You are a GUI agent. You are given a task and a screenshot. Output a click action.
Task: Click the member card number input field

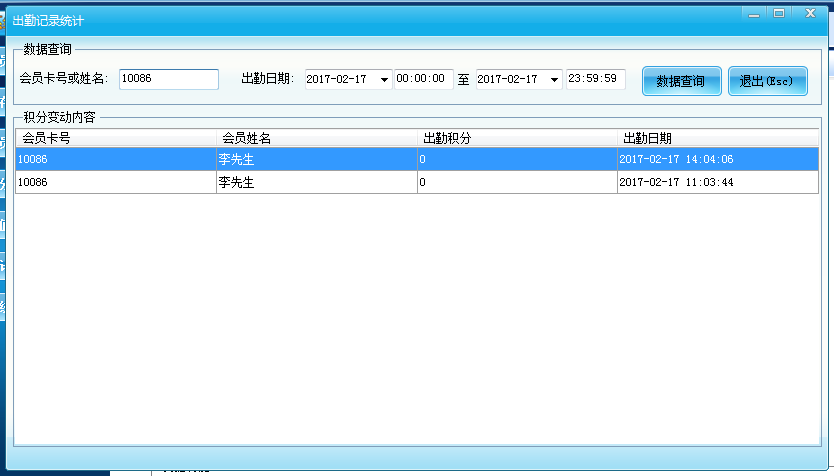pyautogui.click(x=168, y=79)
